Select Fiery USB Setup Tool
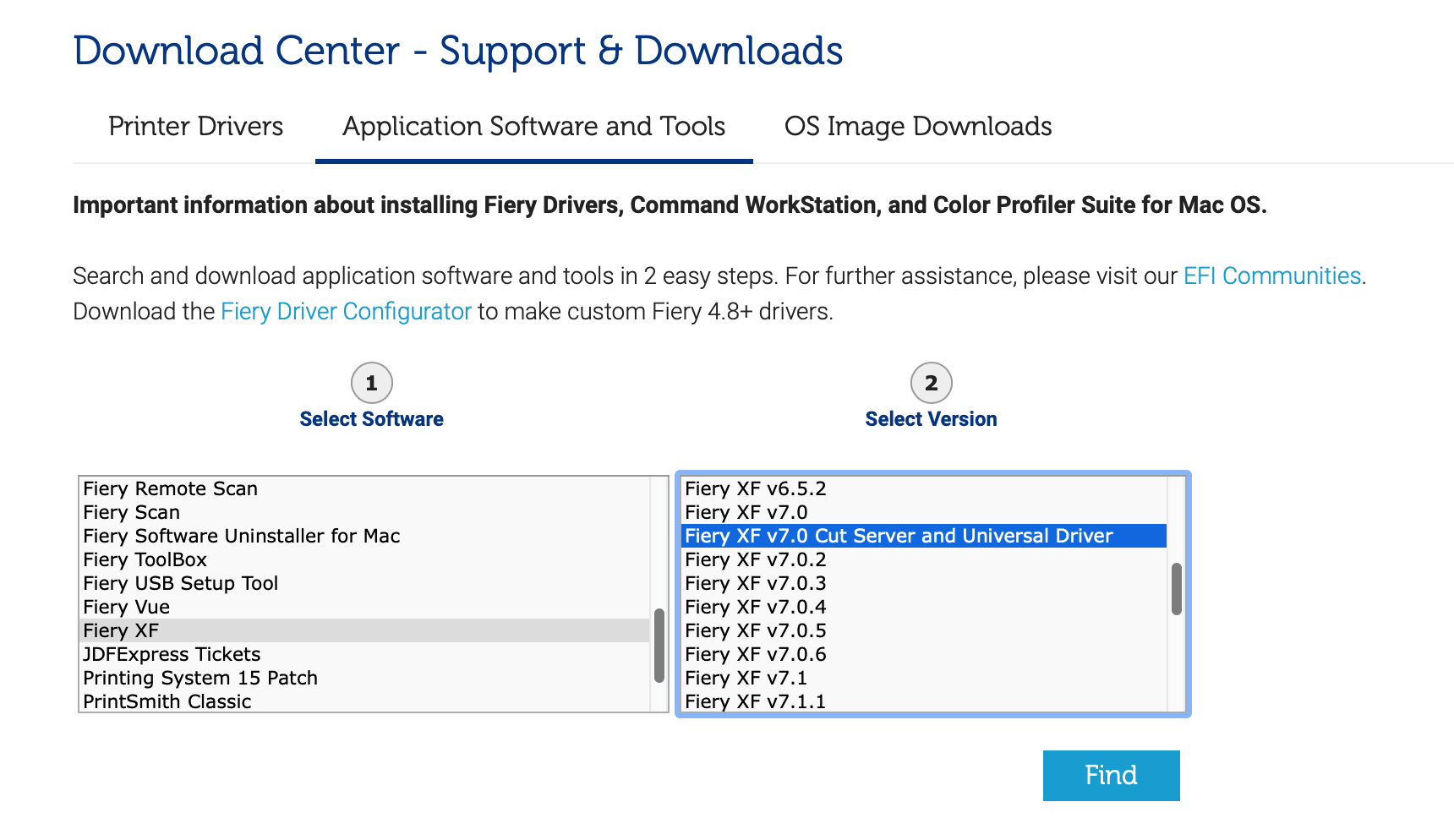Viewport: 1454px width, 840px height. point(180,584)
